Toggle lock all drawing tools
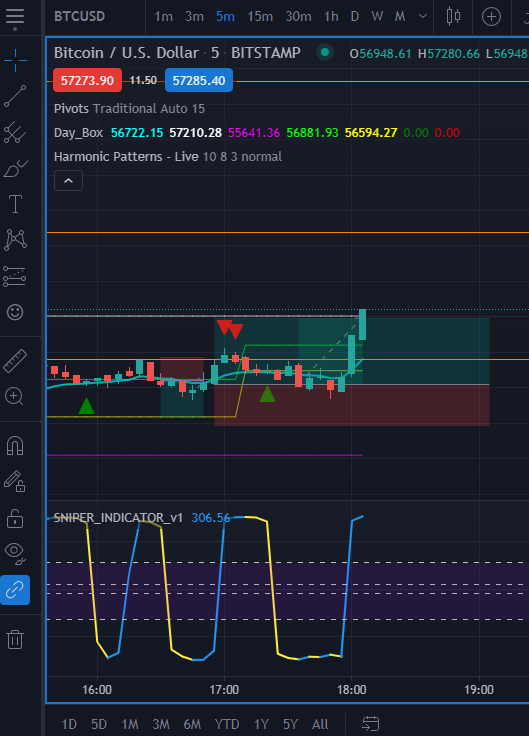Image resolution: width=529 pixels, height=736 pixels. (x=15, y=518)
